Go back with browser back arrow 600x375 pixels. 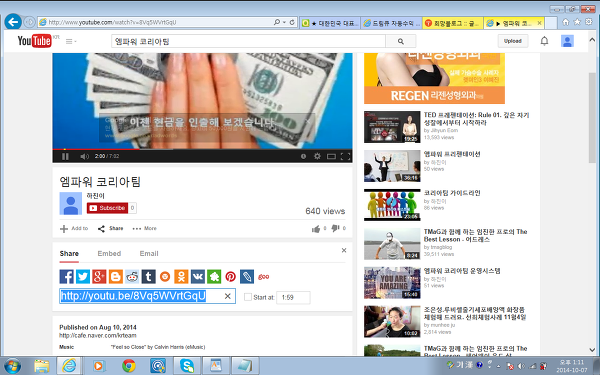(x=13, y=22)
